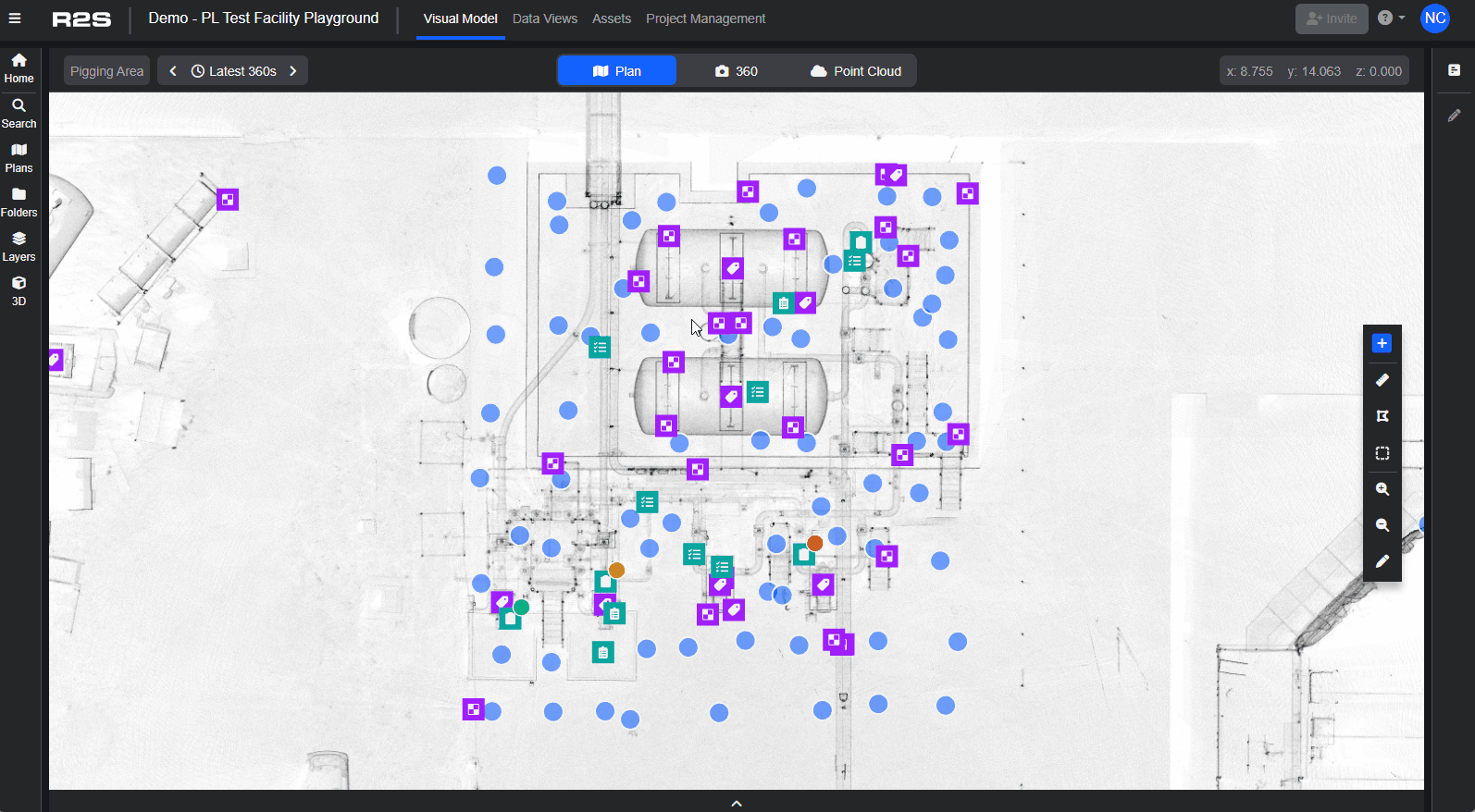Zoom in using magnifier plus icon

click(1382, 489)
